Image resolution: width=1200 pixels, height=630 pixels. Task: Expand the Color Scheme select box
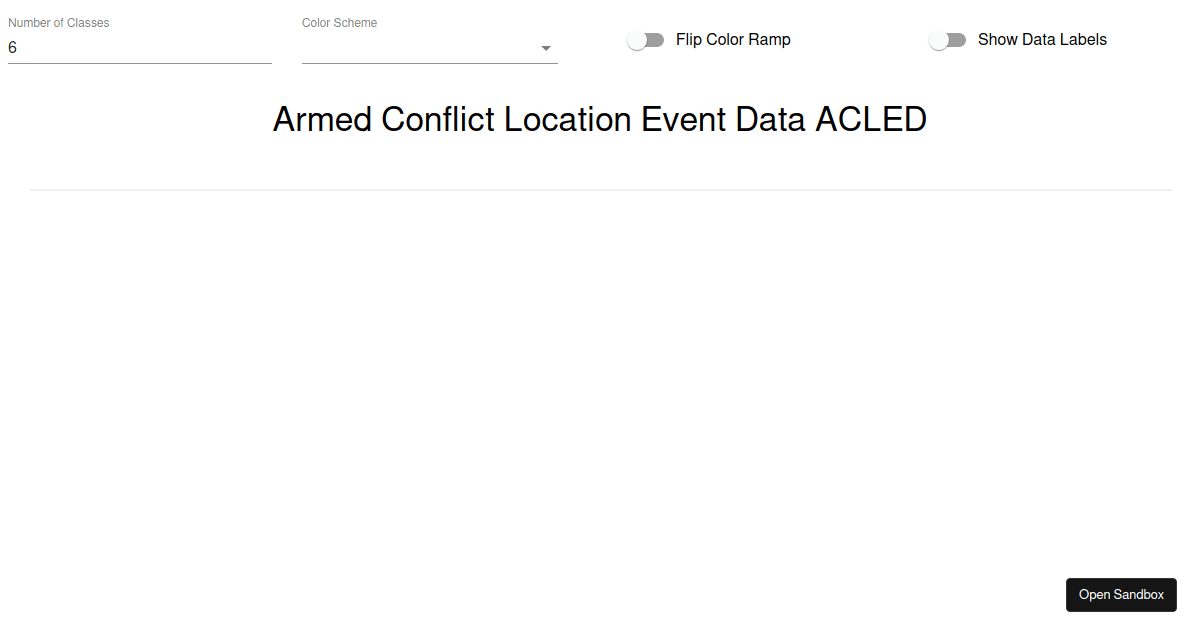coord(420,48)
